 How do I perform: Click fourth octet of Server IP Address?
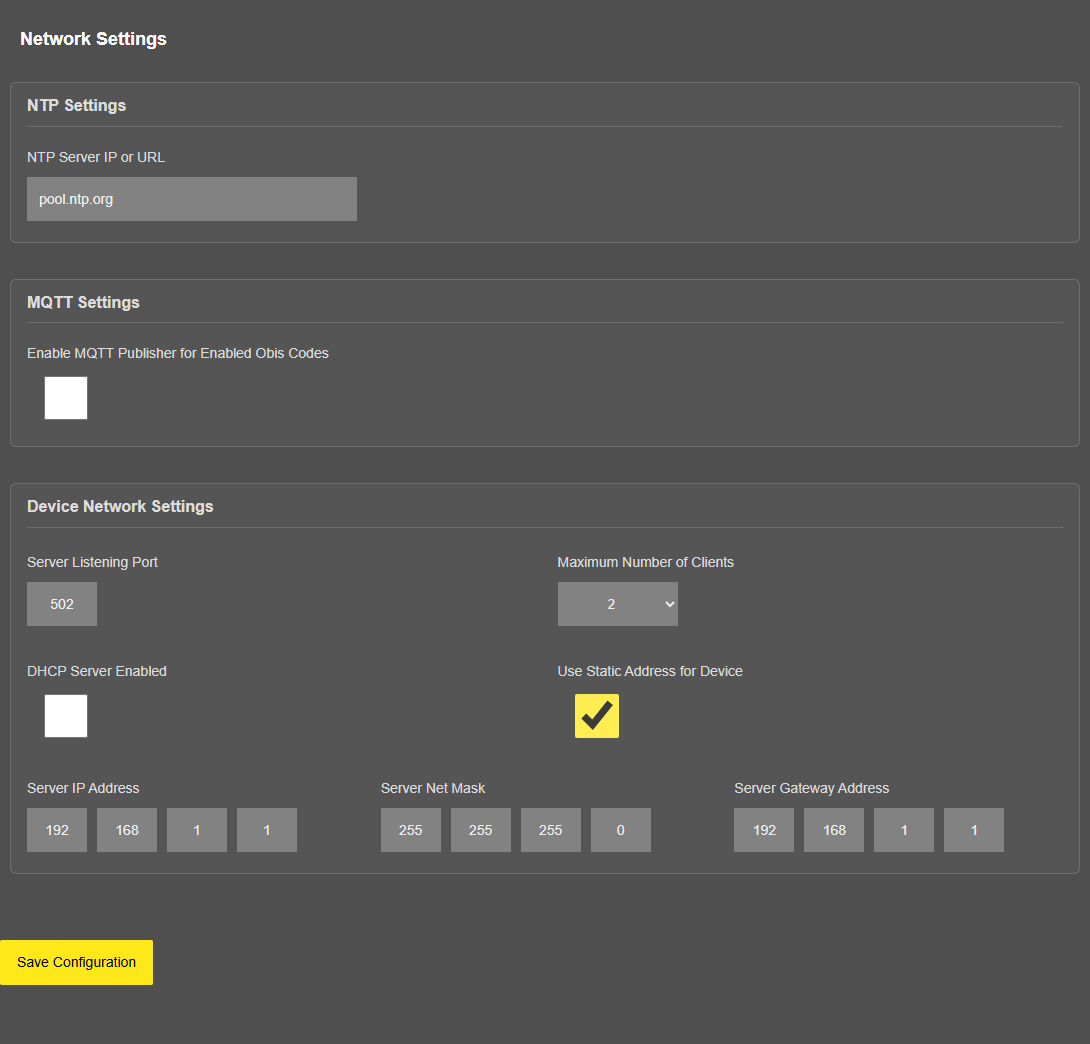(x=267, y=830)
